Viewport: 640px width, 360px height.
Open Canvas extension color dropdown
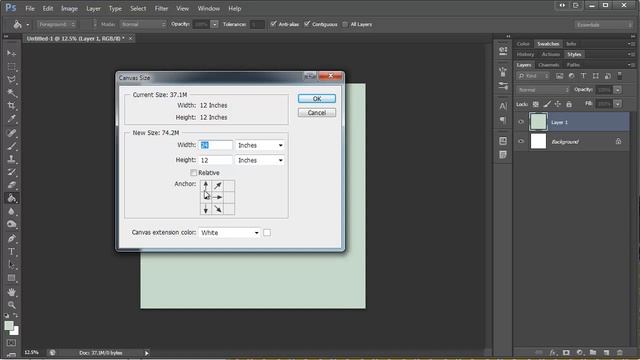click(x=230, y=233)
